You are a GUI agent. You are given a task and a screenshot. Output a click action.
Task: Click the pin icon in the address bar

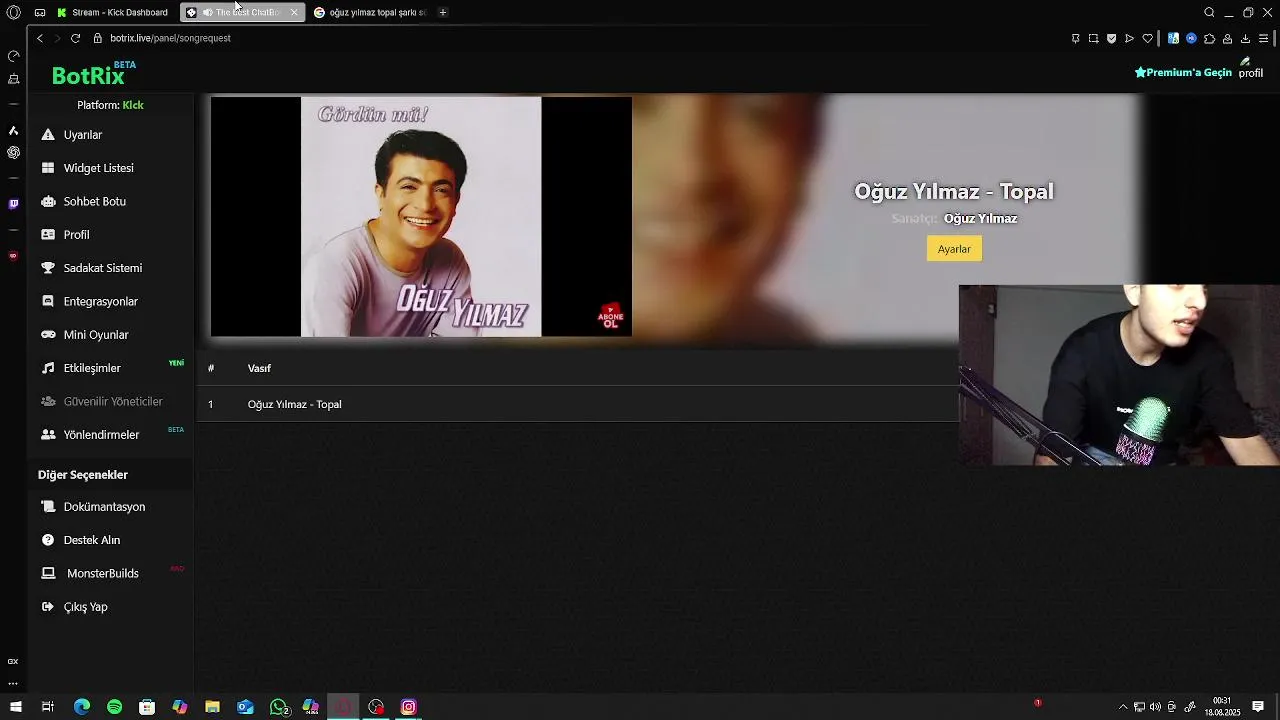coord(1075,38)
